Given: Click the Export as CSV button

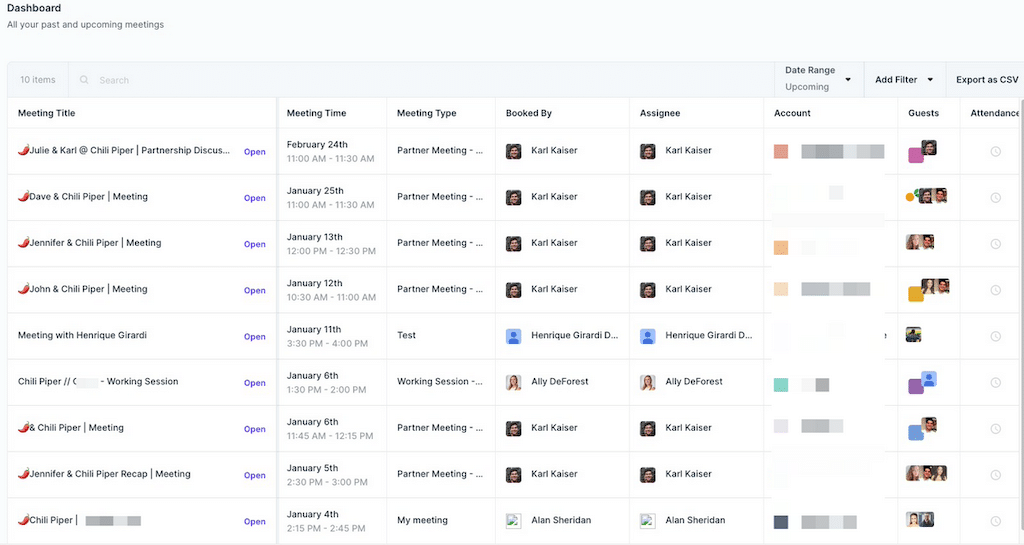Looking at the screenshot, I should pyautogui.click(x=986, y=80).
